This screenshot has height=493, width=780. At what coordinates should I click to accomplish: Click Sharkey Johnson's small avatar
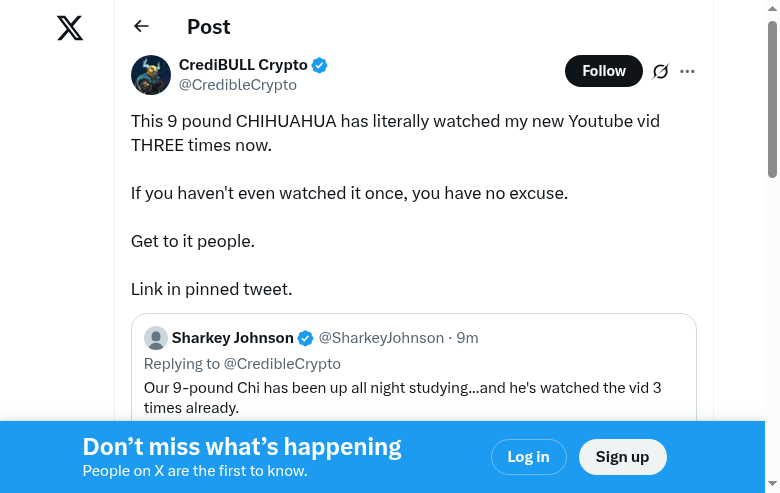155,338
